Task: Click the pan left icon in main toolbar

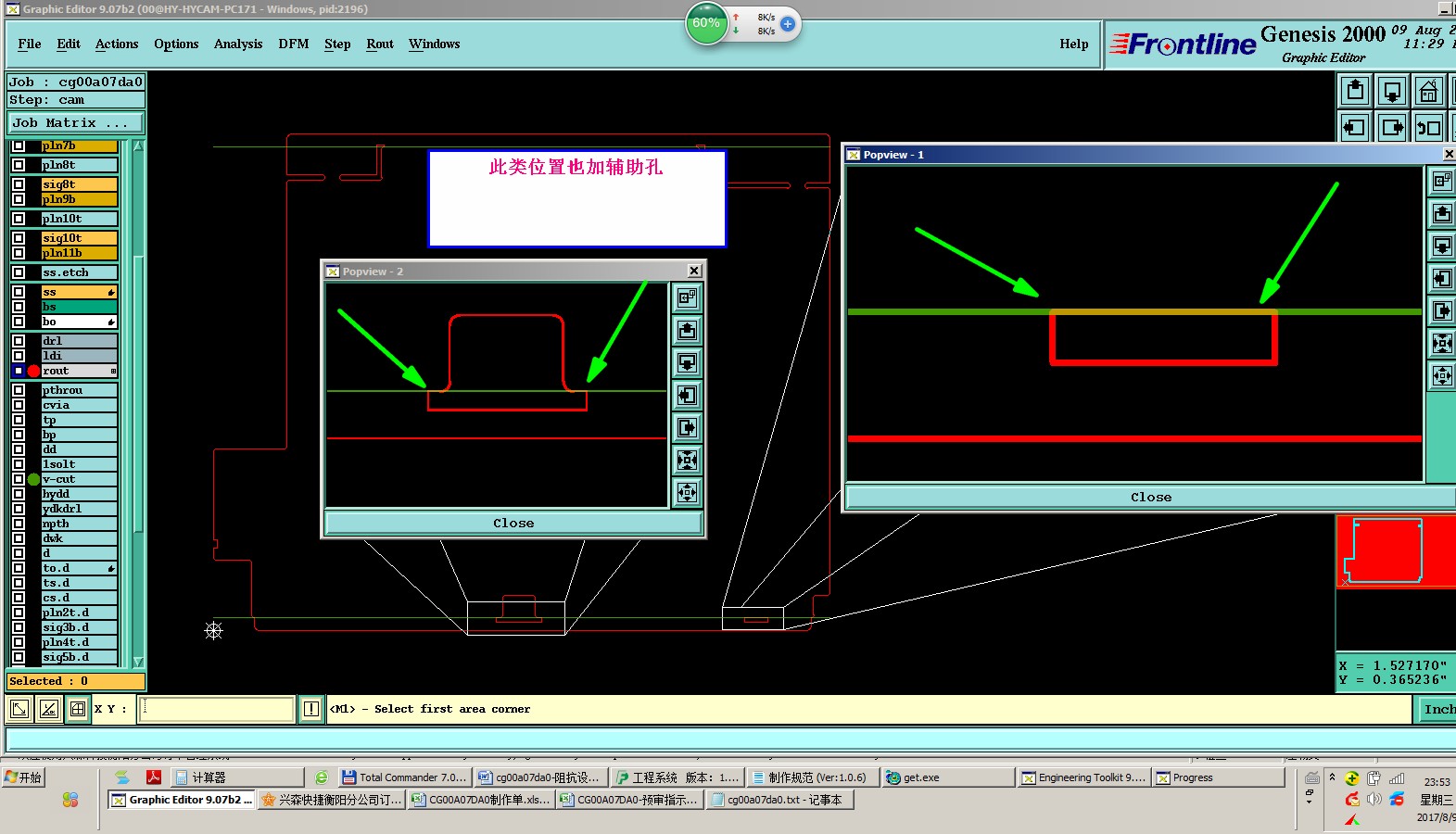Action: click(1355, 128)
